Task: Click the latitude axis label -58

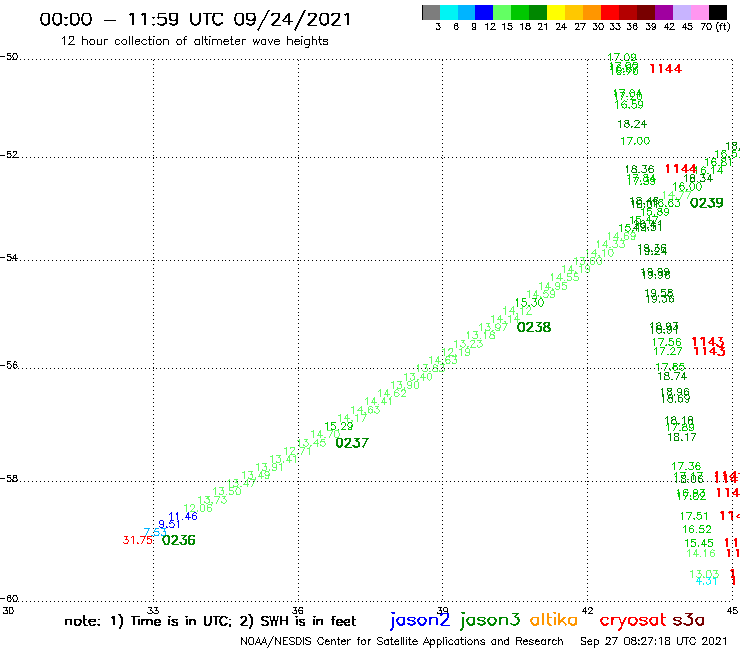Action: coord(9,479)
